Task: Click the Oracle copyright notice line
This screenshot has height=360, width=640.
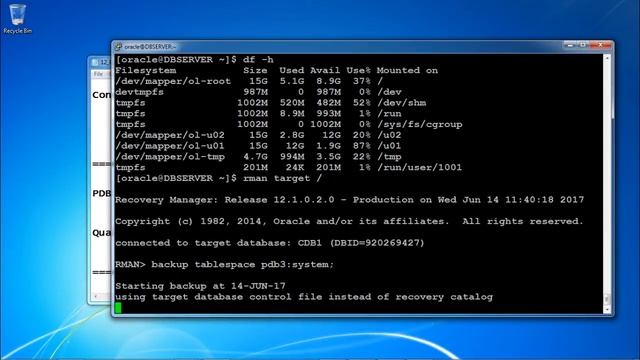Action: pyautogui.click(x=349, y=222)
